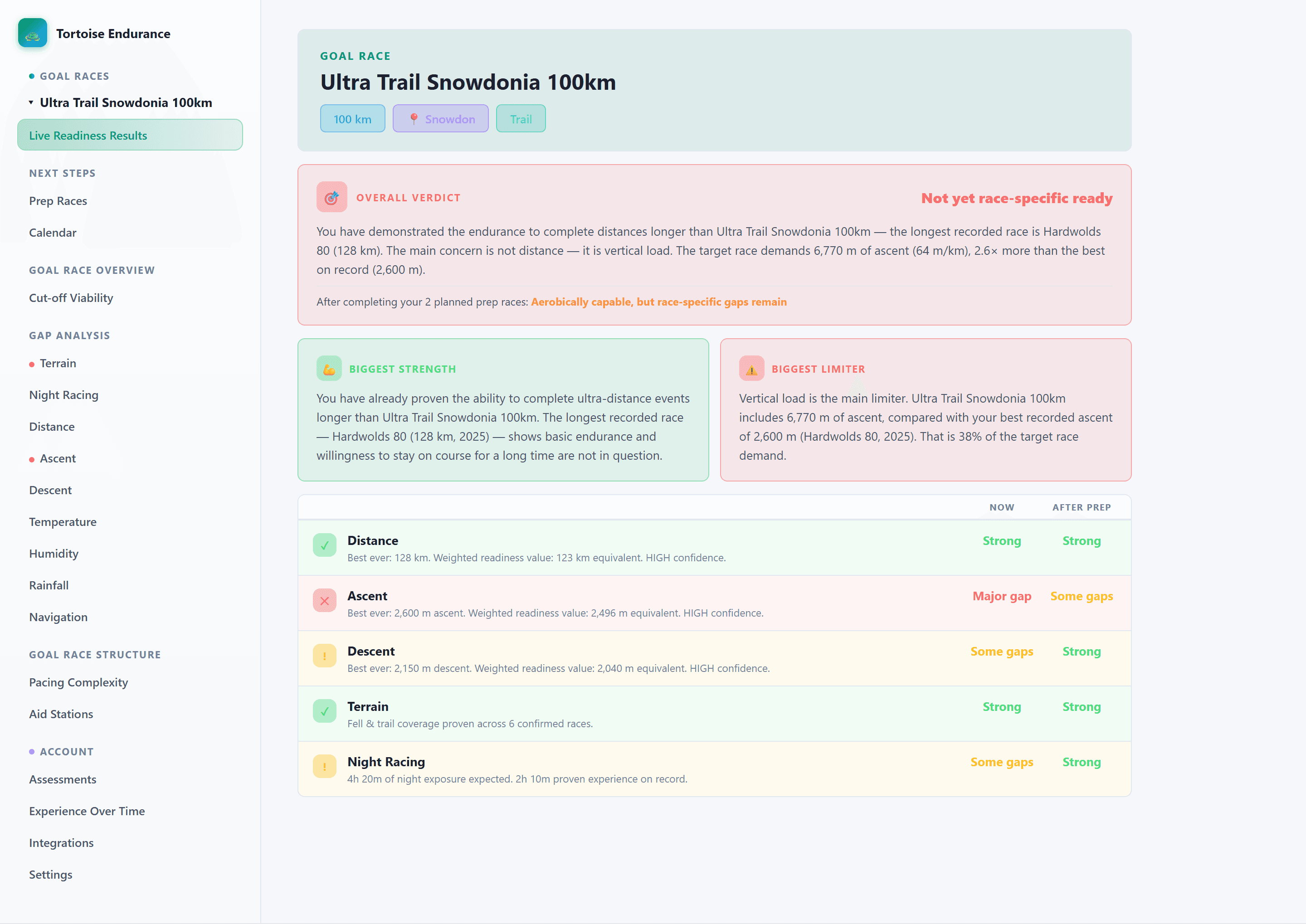Click Descent's Now 'Some gaps' value
1306x924 pixels.
click(x=1002, y=652)
